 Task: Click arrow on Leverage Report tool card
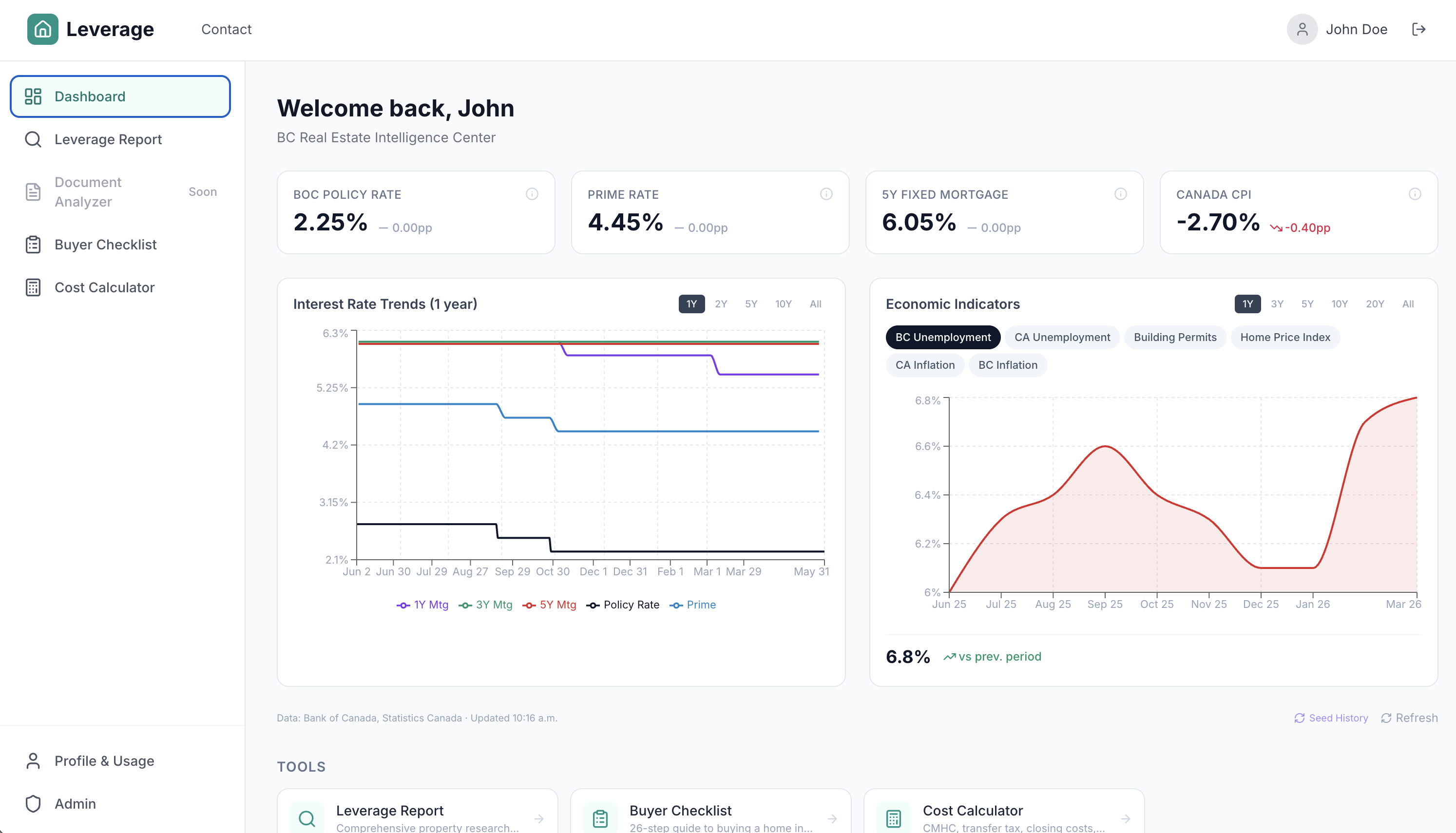[539, 819]
